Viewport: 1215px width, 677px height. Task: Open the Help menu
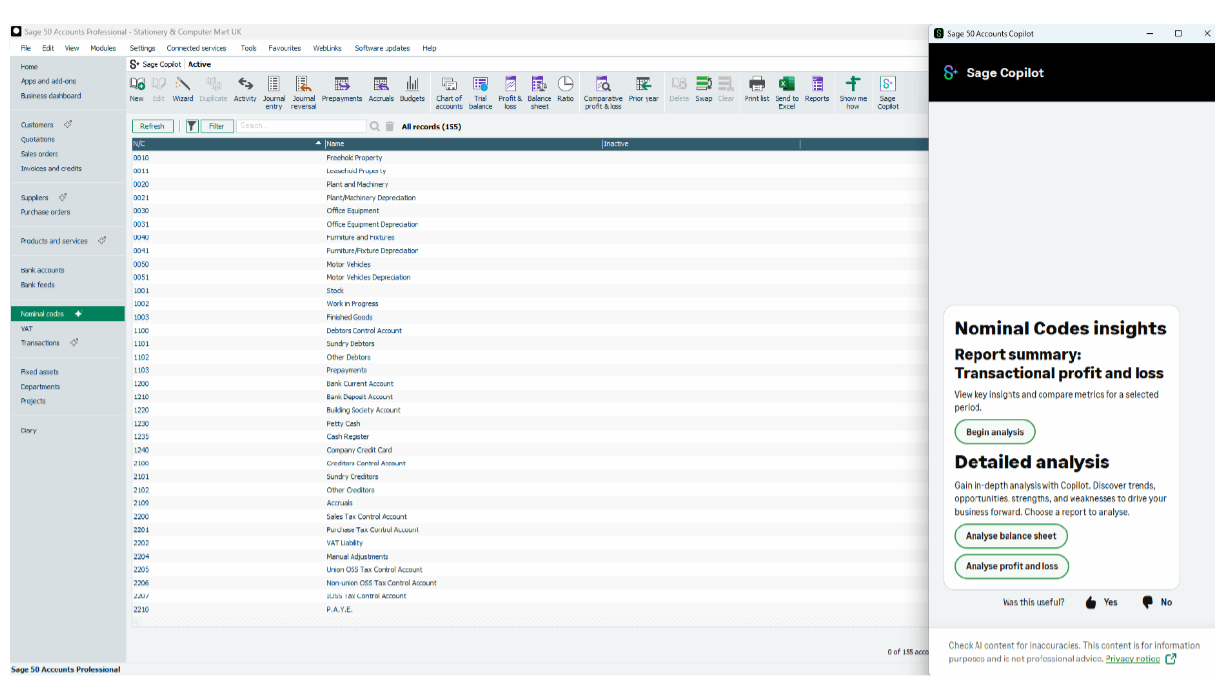(x=429, y=48)
